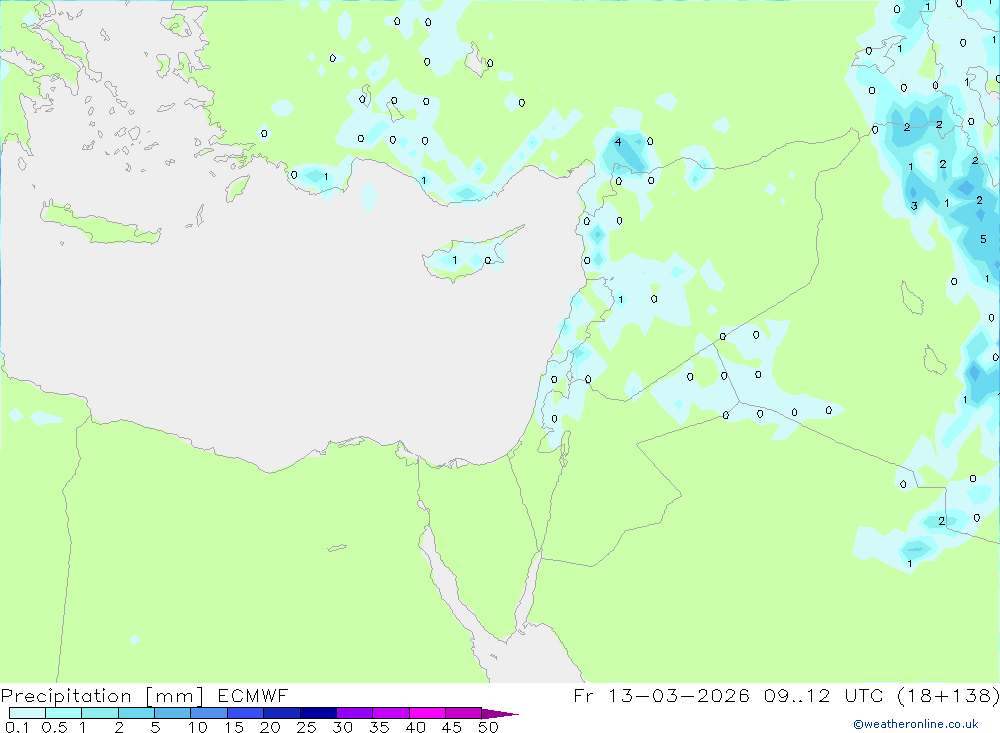Click the '0.1' legend scale label
This screenshot has height=733, width=1000.
pos(17,727)
